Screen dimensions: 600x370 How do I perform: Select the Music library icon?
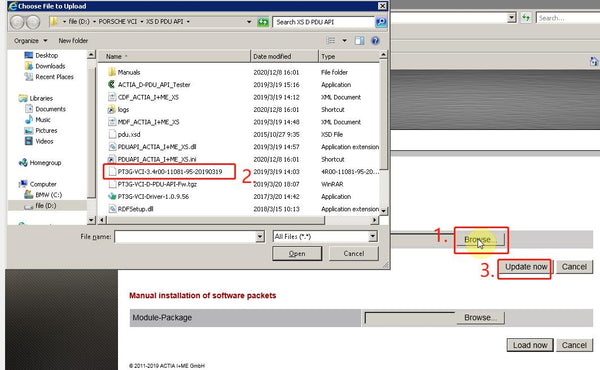[29, 120]
